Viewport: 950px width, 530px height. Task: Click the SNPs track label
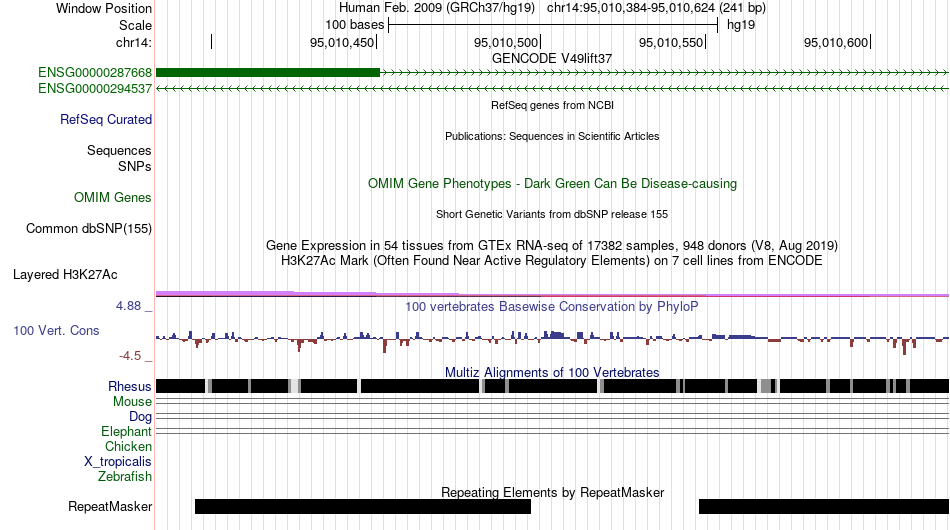click(135, 166)
